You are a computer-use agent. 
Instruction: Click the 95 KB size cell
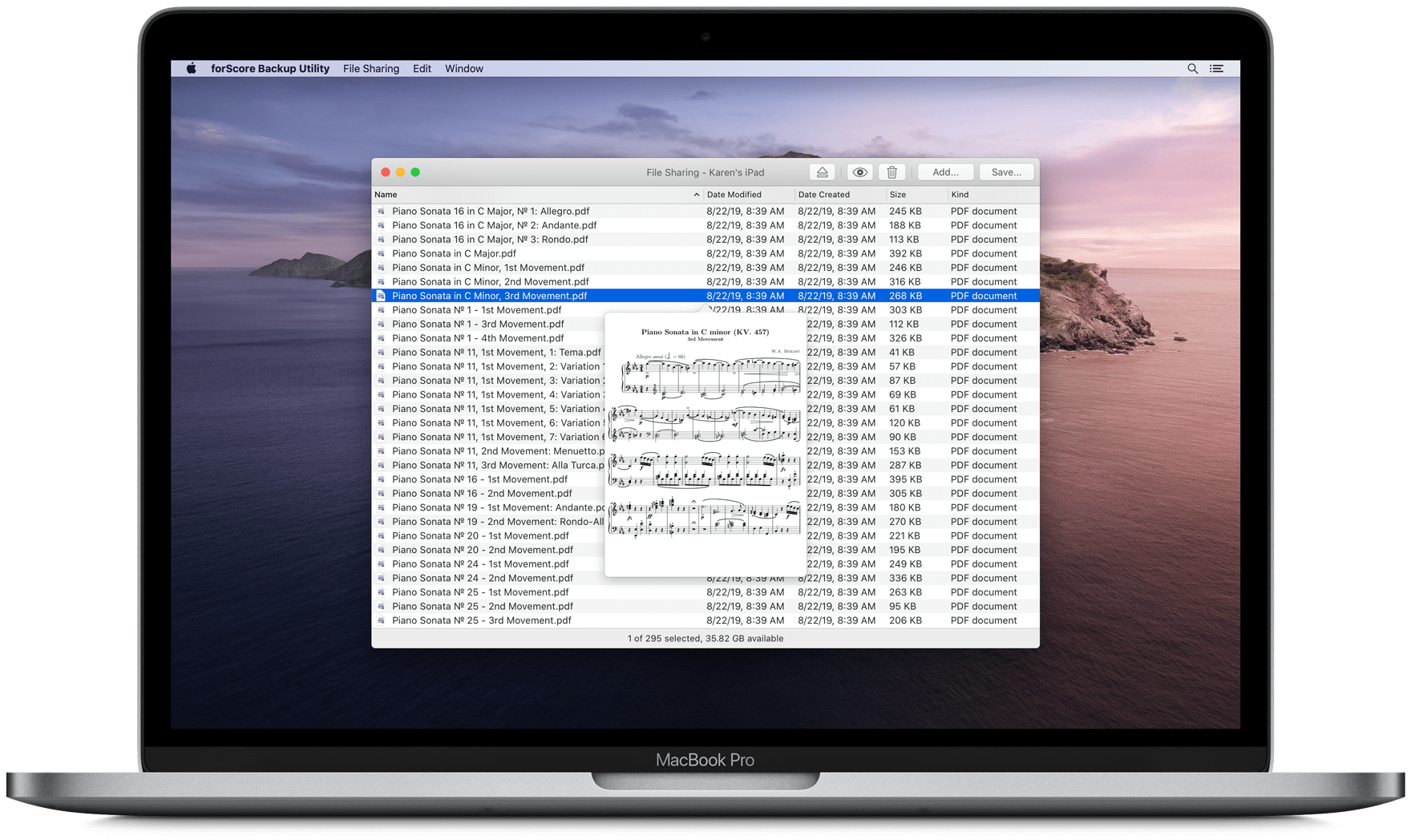click(903, 607)
